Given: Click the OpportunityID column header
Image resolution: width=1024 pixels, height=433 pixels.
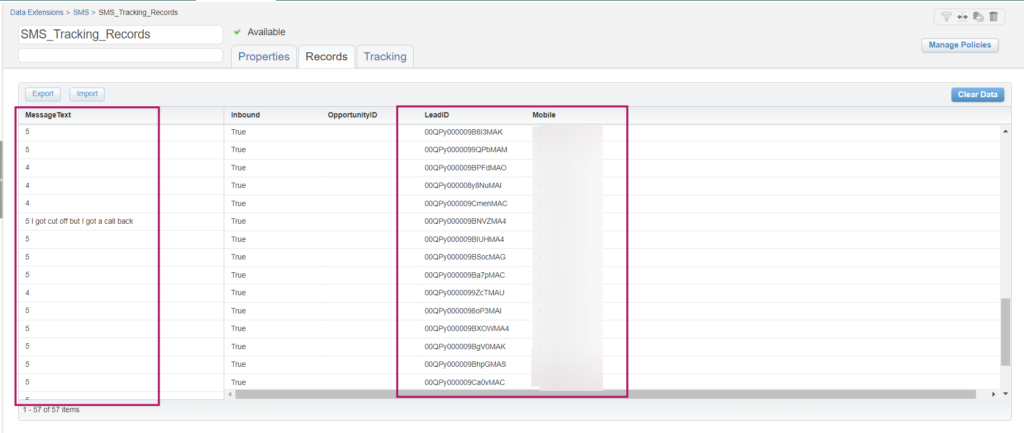Looking at the screenshot, I should 353,115.
